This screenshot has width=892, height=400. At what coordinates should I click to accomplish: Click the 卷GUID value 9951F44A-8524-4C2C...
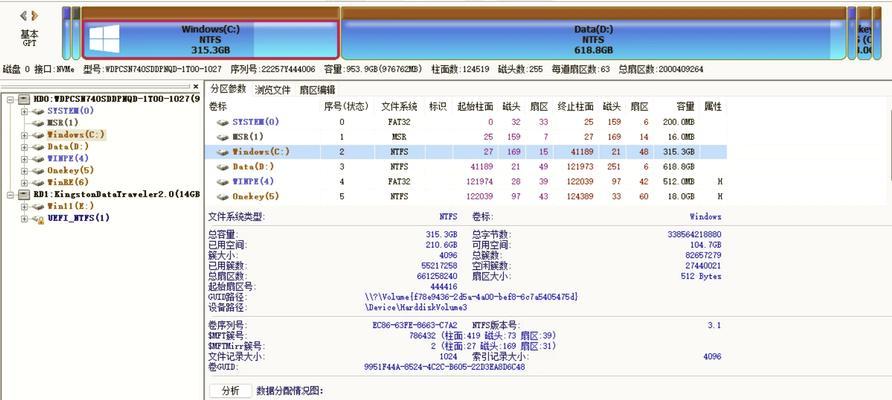pos(445,367)
